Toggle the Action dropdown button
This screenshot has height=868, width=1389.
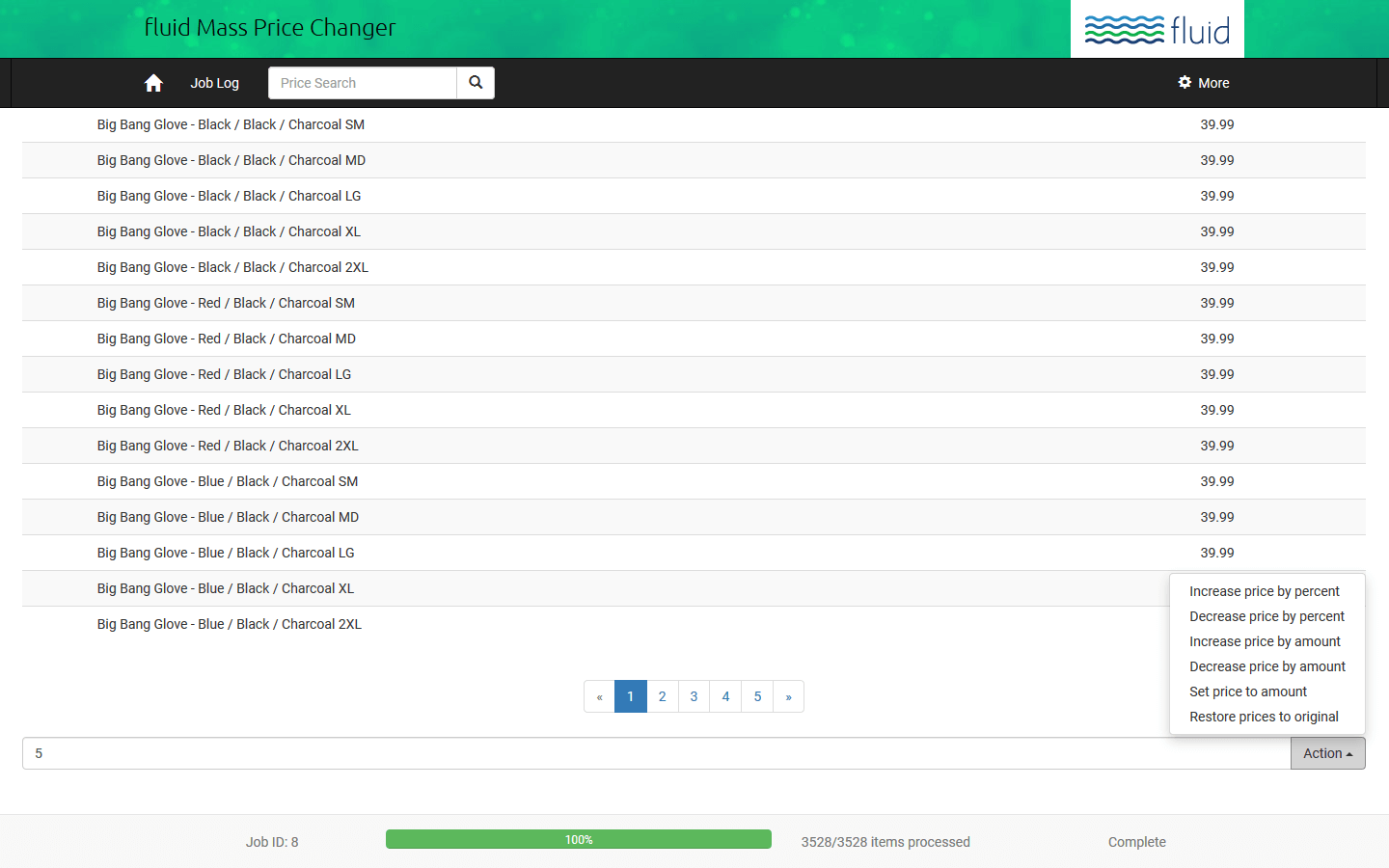tap(1327, 753)
